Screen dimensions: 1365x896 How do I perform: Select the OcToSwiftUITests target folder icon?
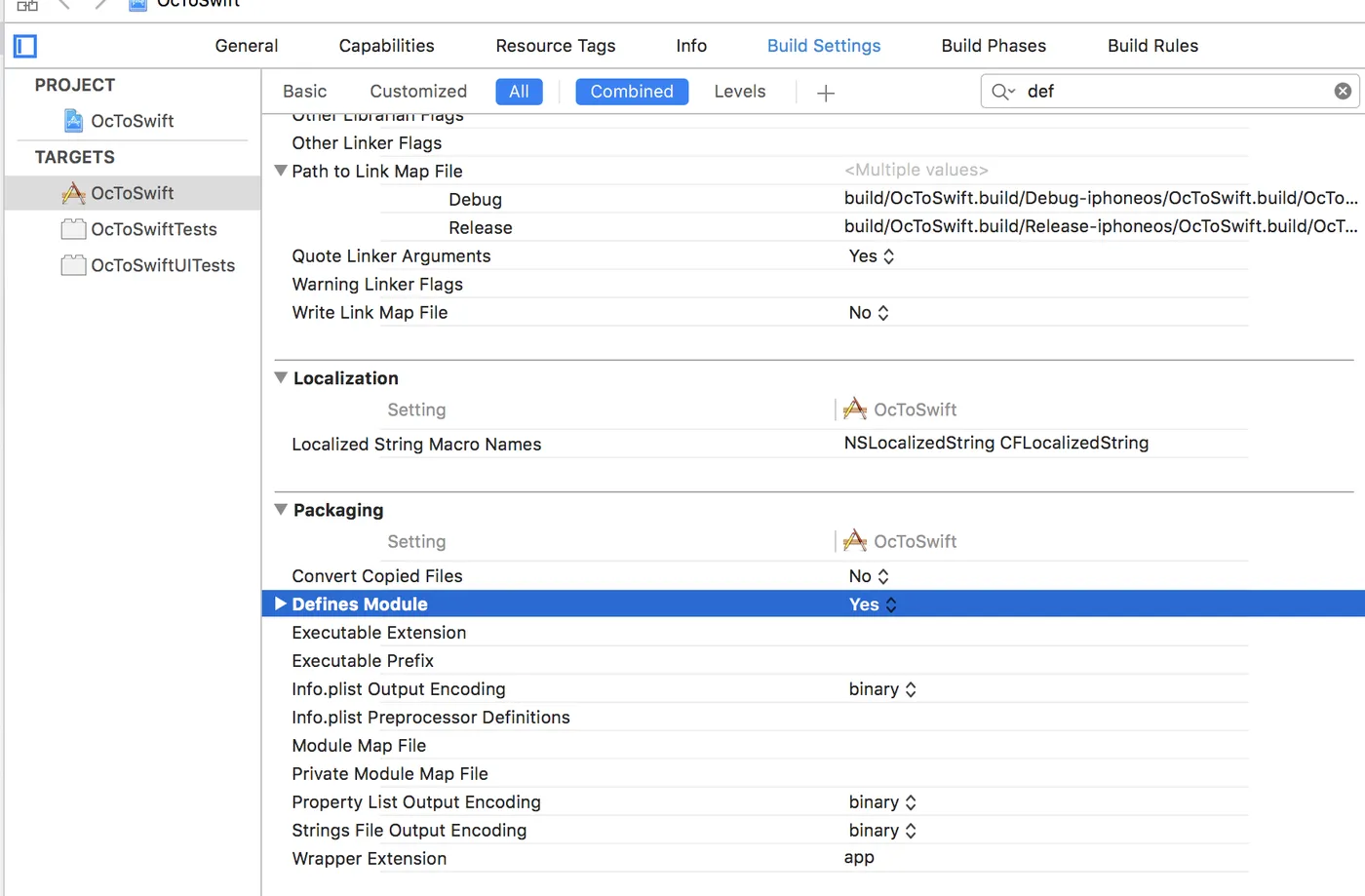pos(73,265)
